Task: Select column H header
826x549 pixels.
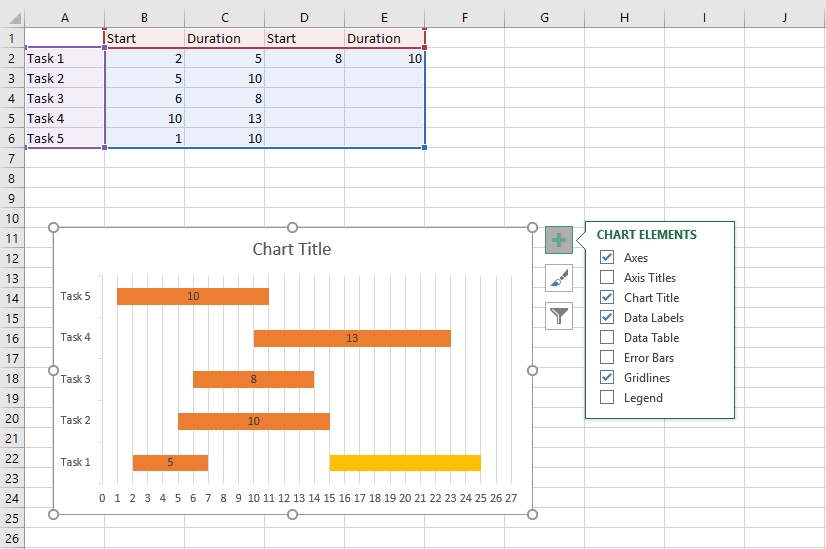Action: coord(625,18)
